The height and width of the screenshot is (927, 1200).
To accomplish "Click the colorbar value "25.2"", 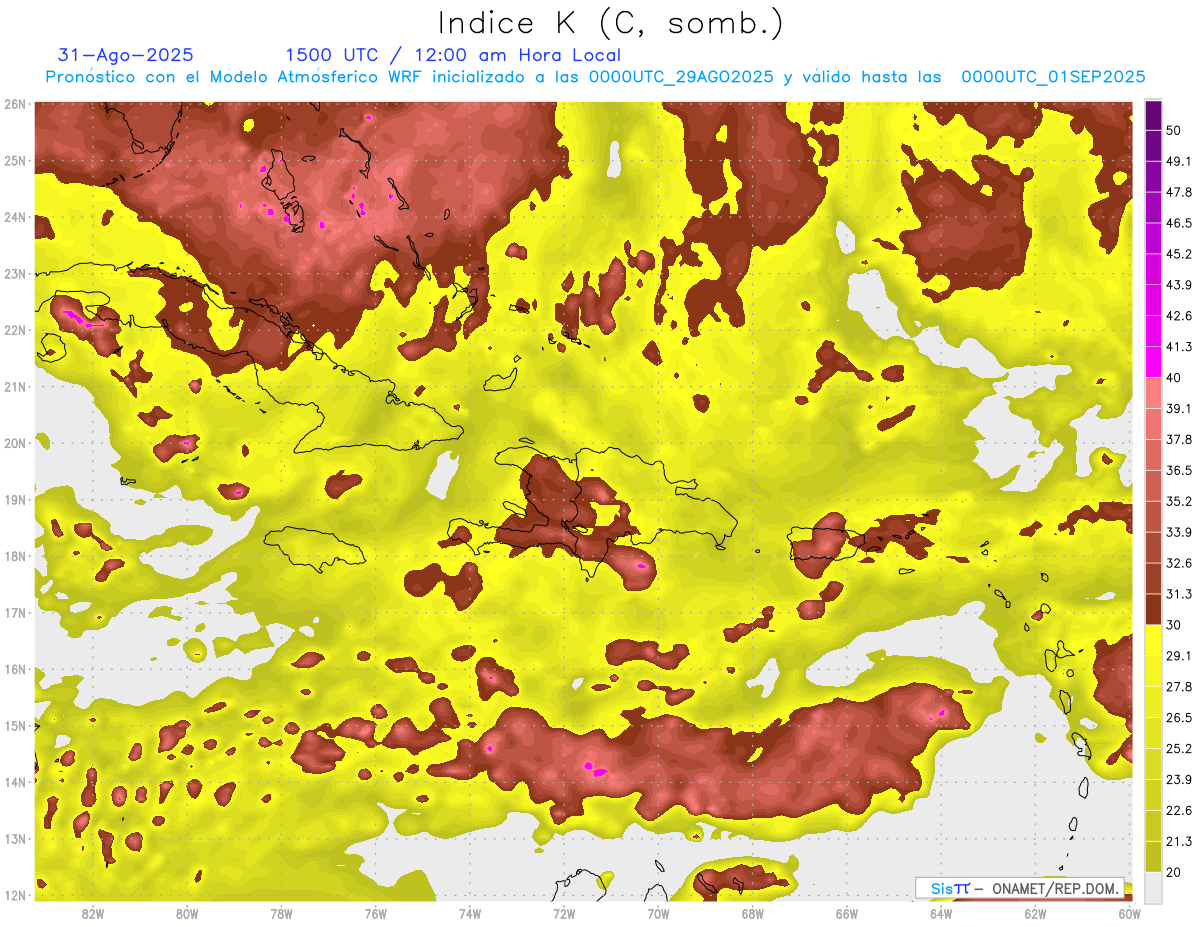I will point(1179,748).
